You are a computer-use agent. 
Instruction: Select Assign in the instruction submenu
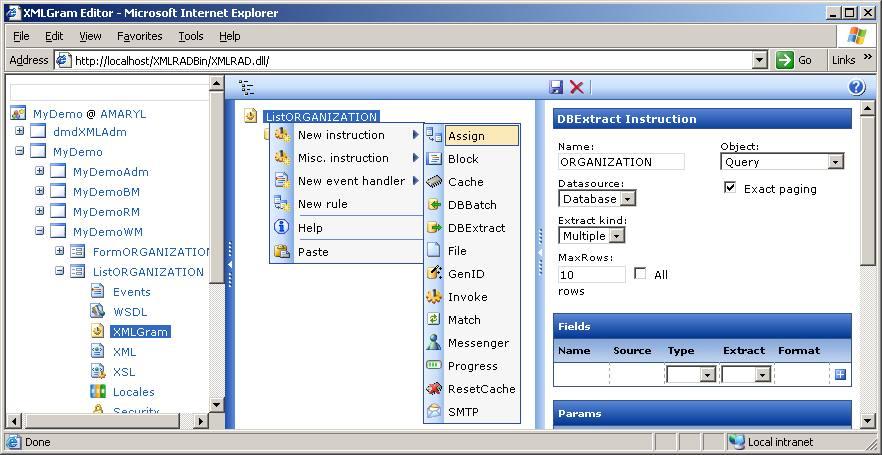coord(466,136)
